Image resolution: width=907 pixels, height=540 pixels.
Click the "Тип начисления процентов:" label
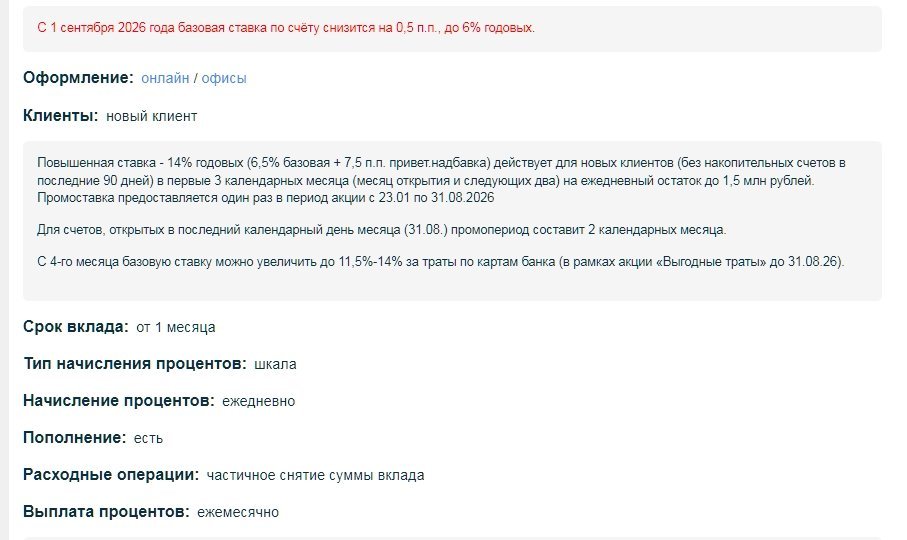click(x=135, y=364)
